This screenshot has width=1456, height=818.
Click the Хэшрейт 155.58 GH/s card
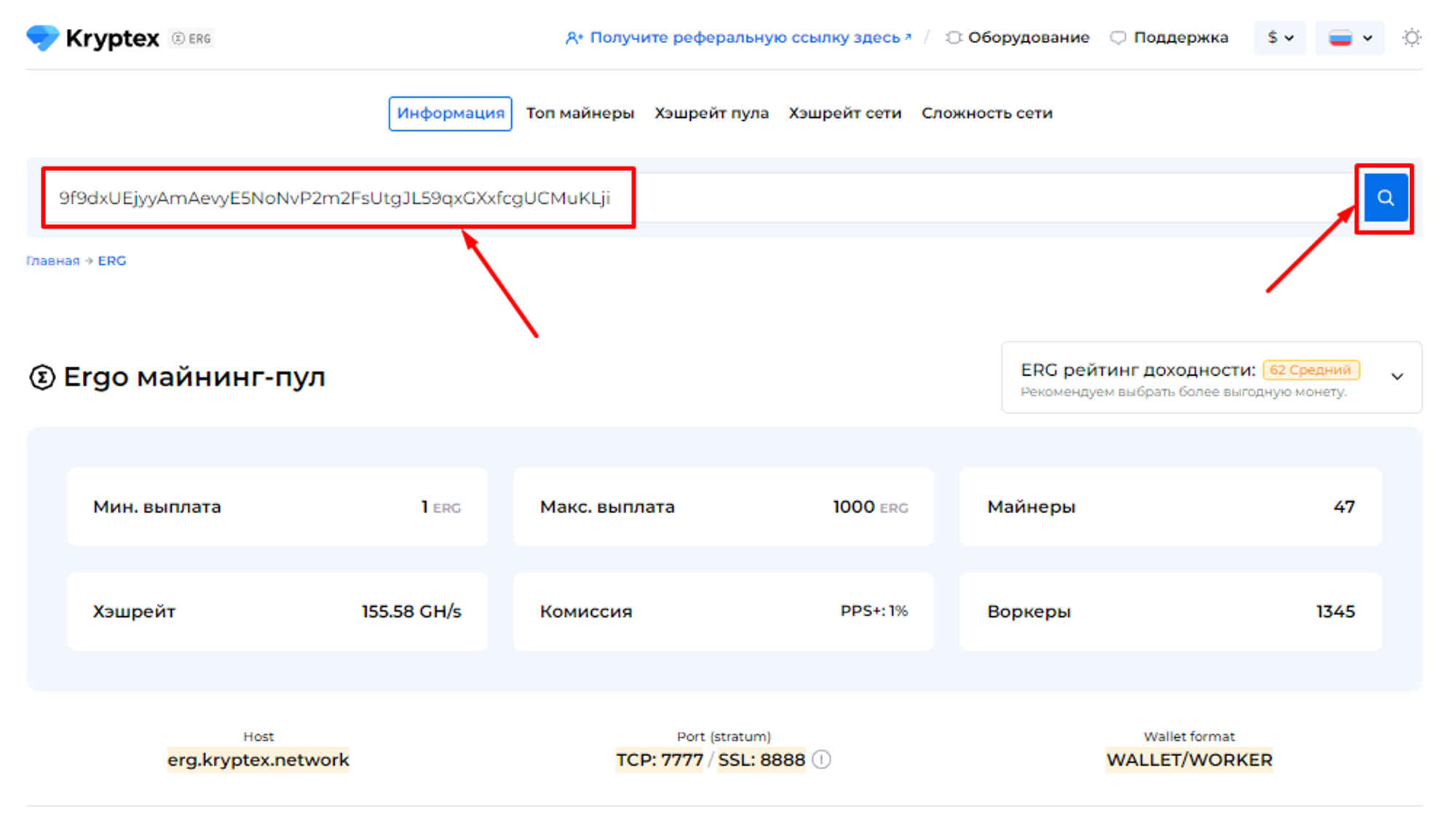(277, 612)
